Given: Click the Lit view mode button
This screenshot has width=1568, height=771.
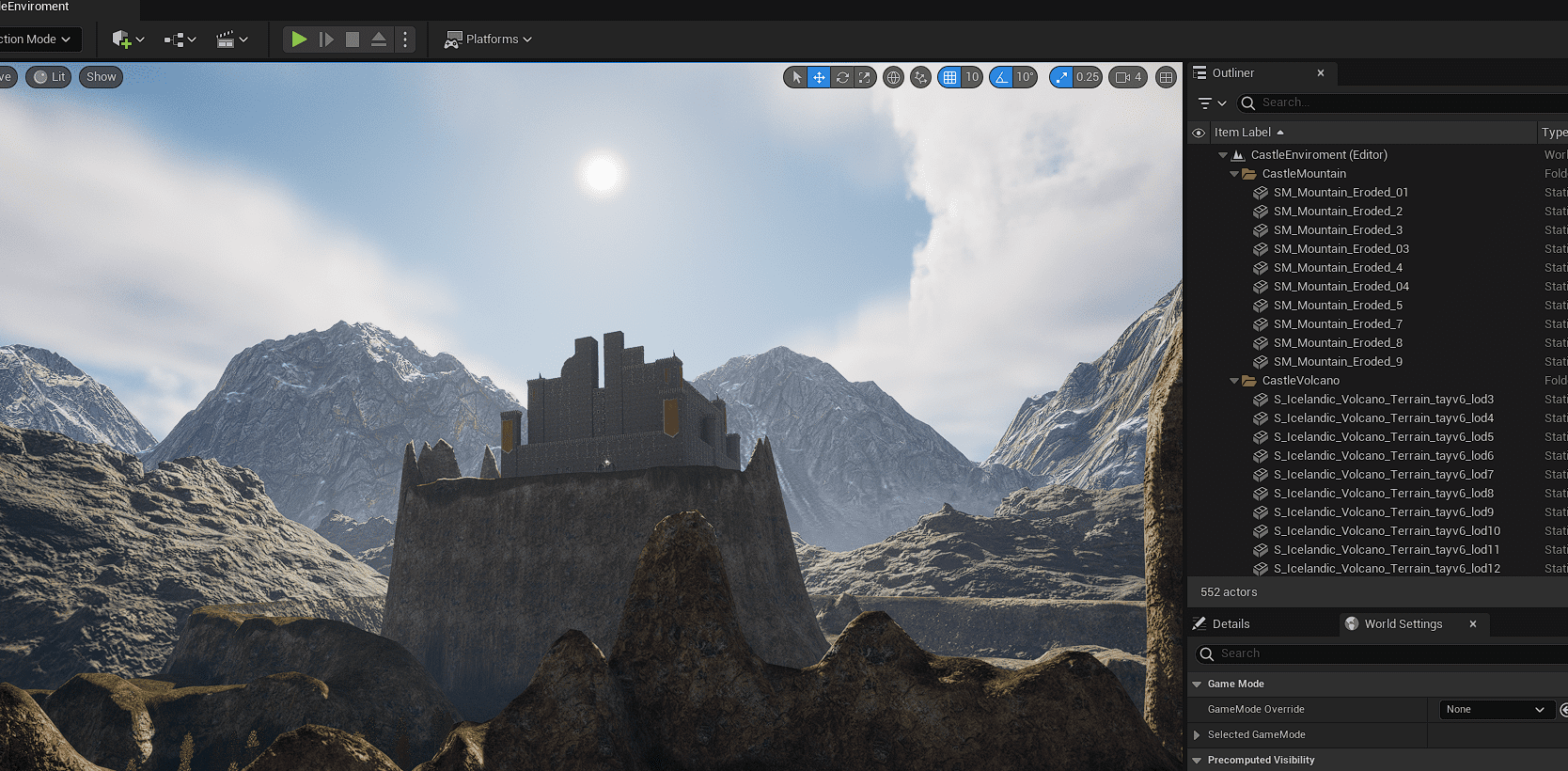Looking at the screenshot, I should 49,77.
